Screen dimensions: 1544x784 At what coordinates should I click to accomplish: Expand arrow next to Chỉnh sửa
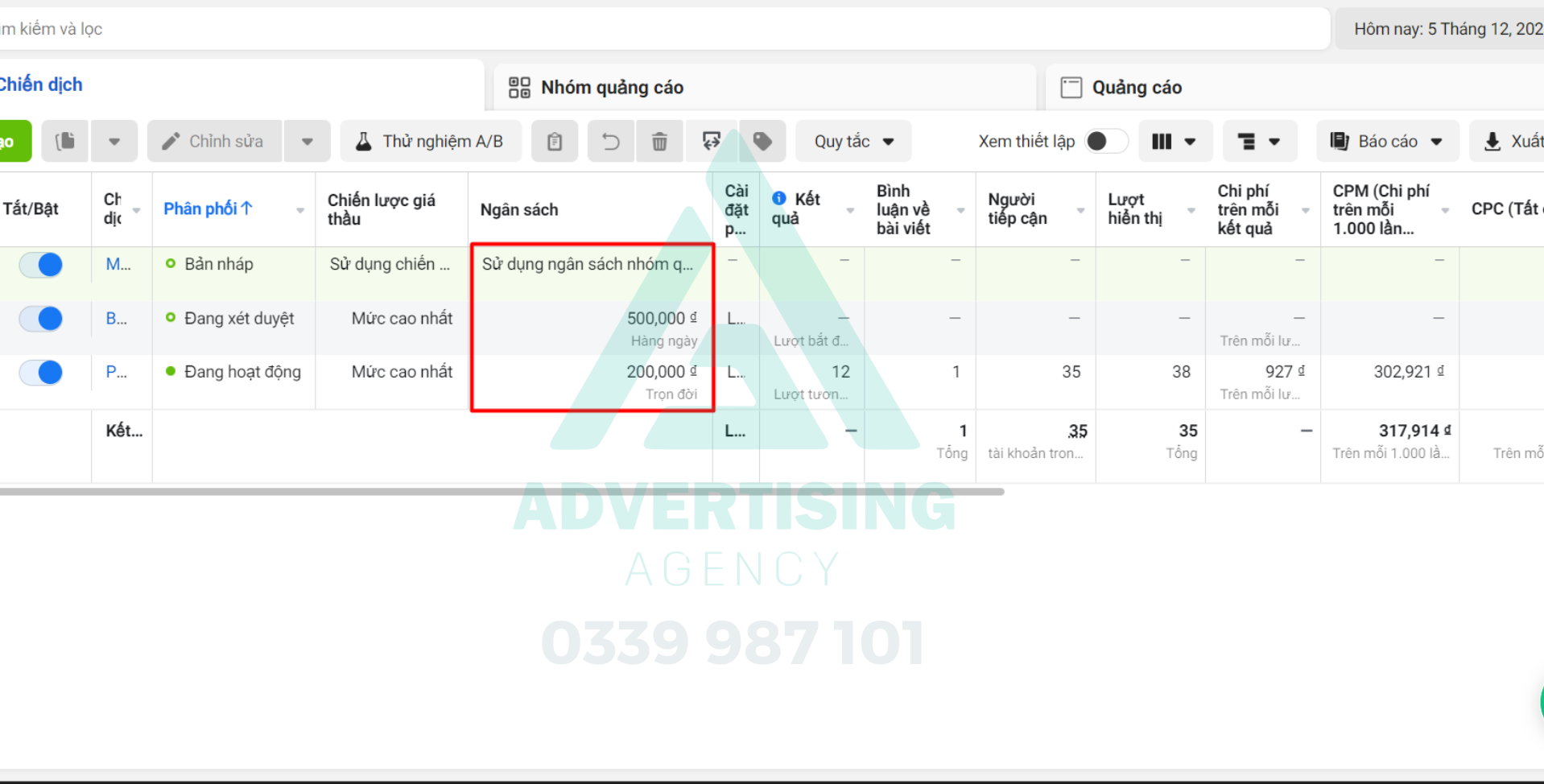point(307,142)
